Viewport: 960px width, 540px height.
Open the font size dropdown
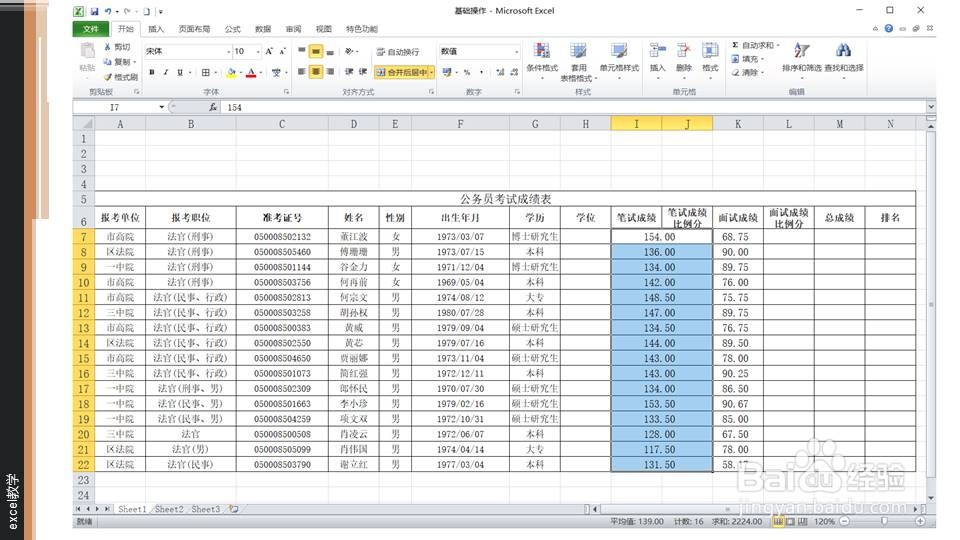[258, 51]
